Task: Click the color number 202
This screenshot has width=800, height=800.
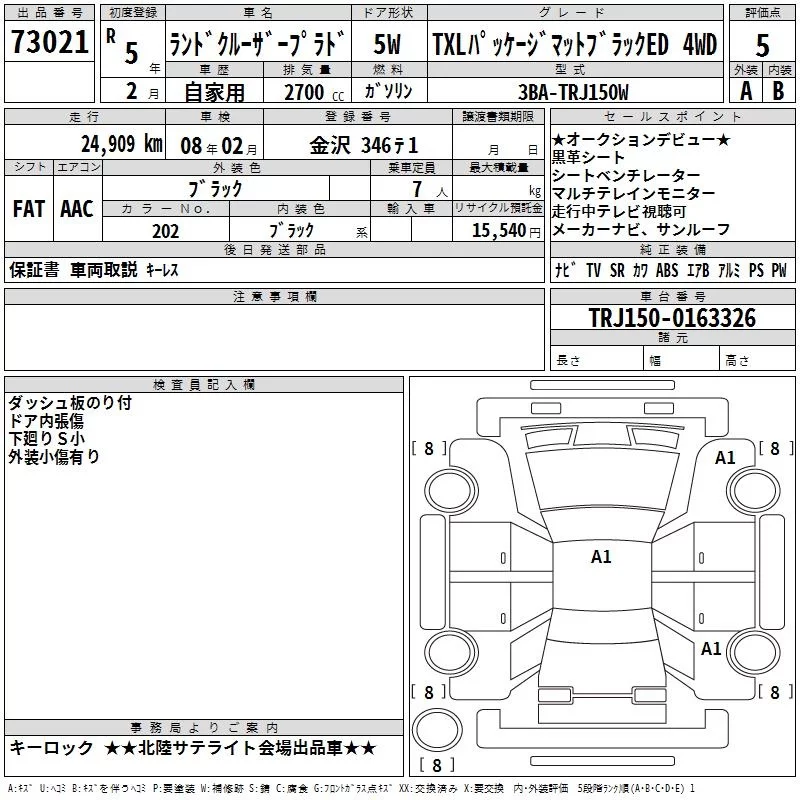Action: tap(165, 231)
